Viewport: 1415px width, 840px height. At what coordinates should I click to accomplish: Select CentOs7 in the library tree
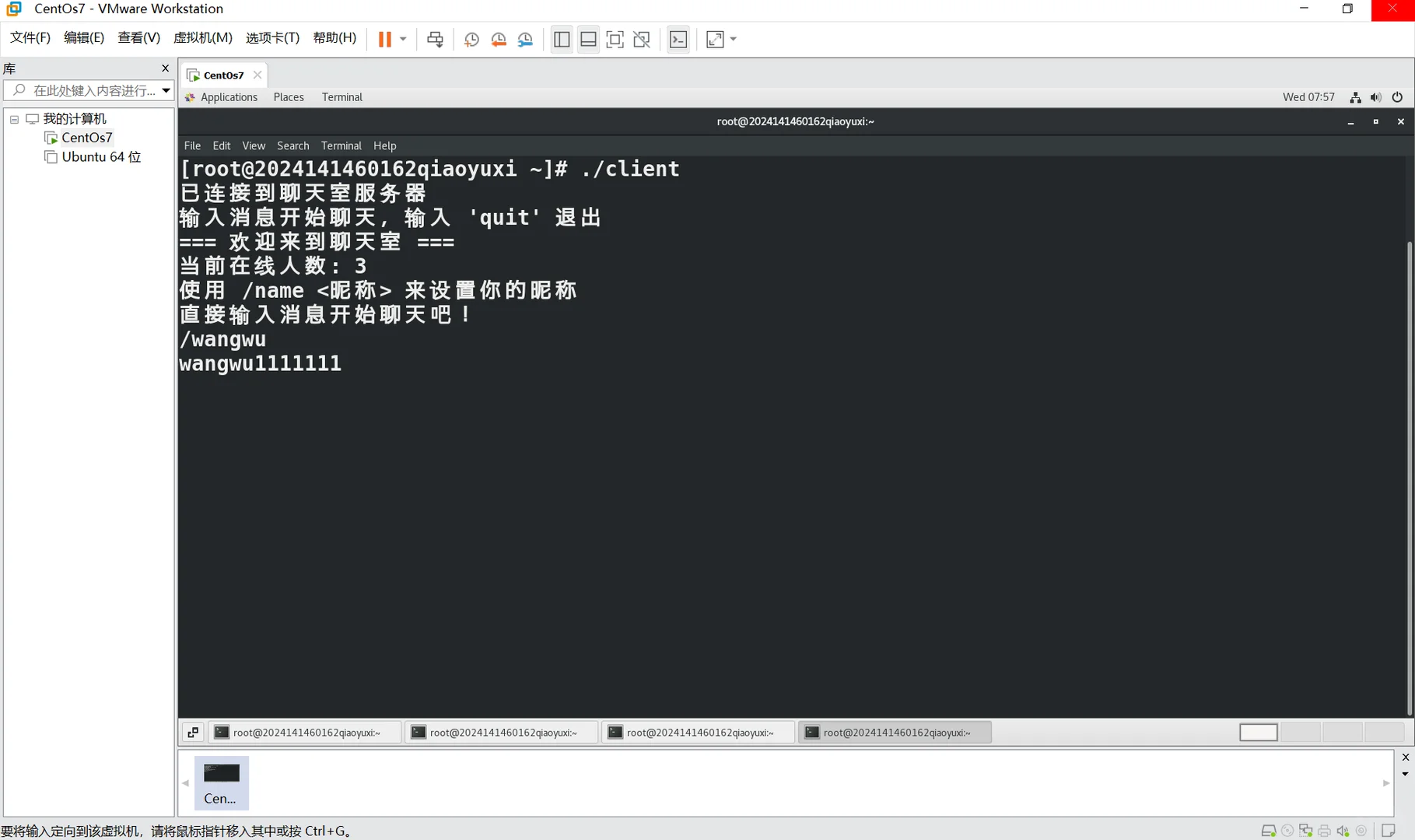[87, 138]
